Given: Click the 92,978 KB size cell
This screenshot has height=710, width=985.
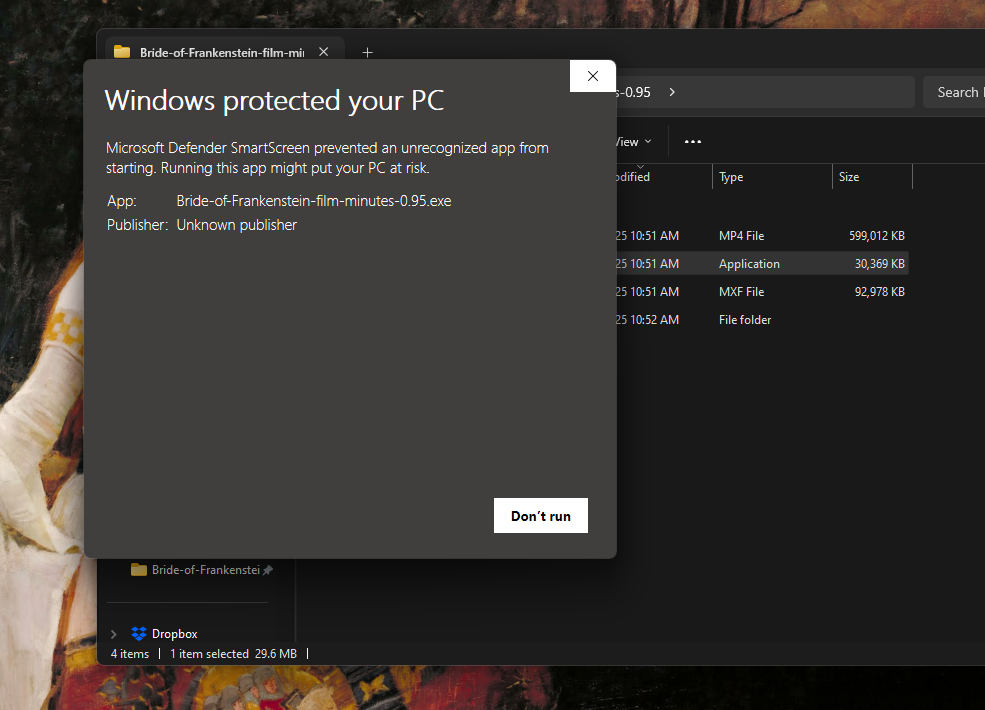Looking at the screenshot, I should point(879,292).
